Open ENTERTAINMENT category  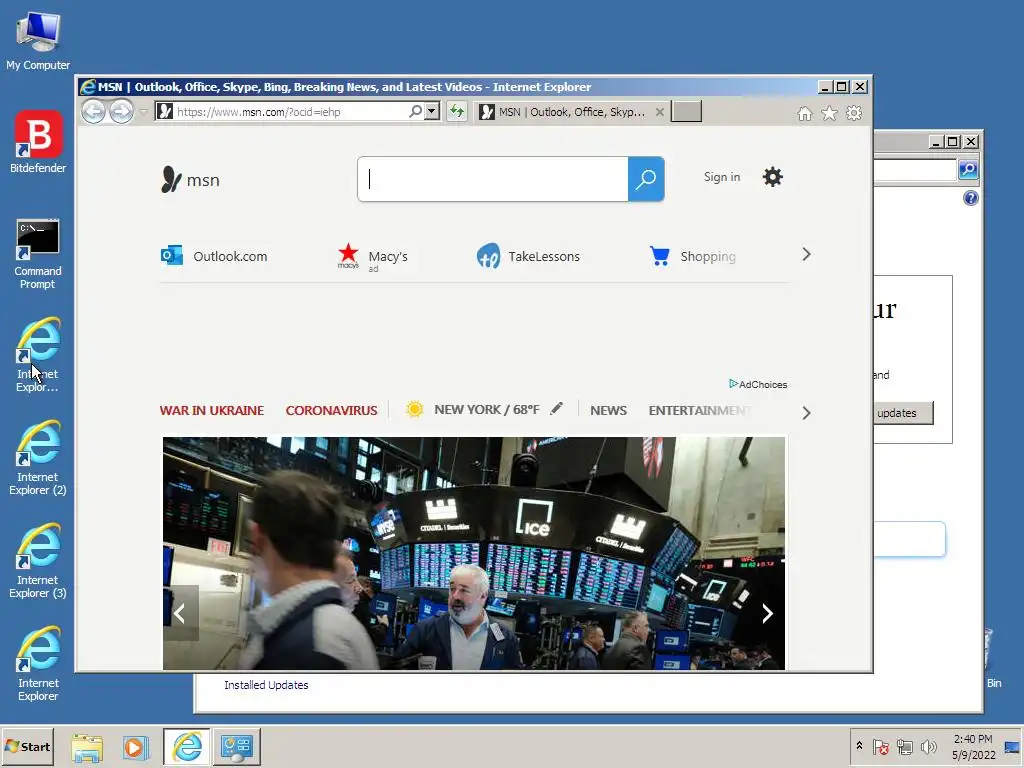[699, 410]
